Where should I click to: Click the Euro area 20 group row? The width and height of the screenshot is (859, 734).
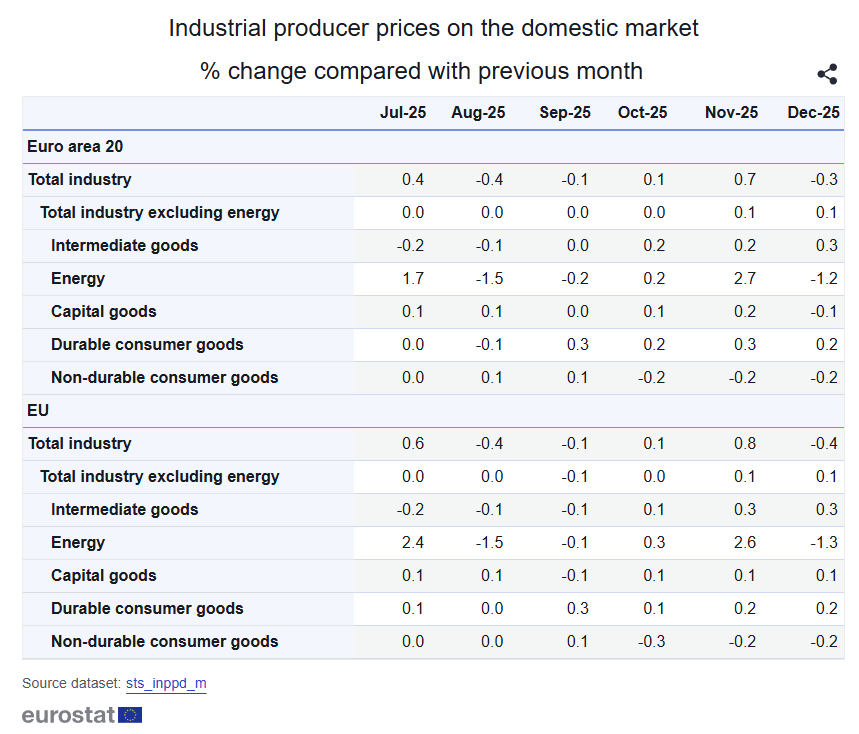(x=75, y=147)
